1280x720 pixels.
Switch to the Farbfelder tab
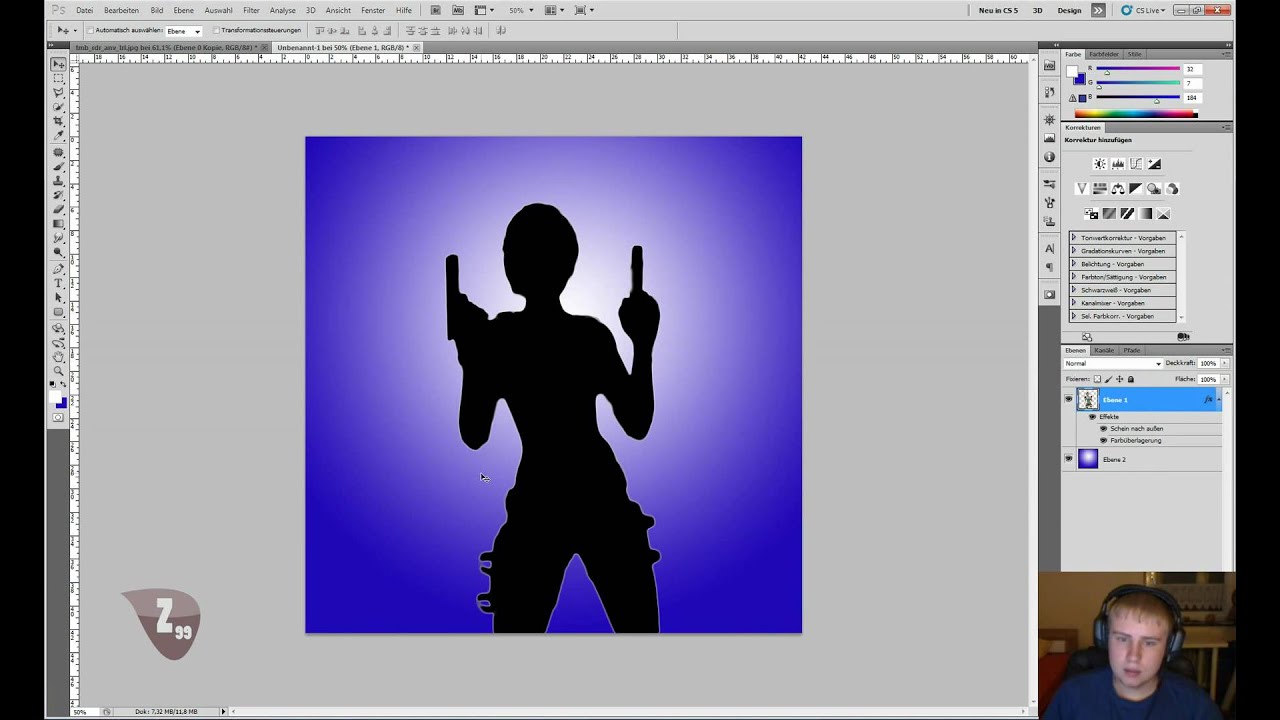1104,54
